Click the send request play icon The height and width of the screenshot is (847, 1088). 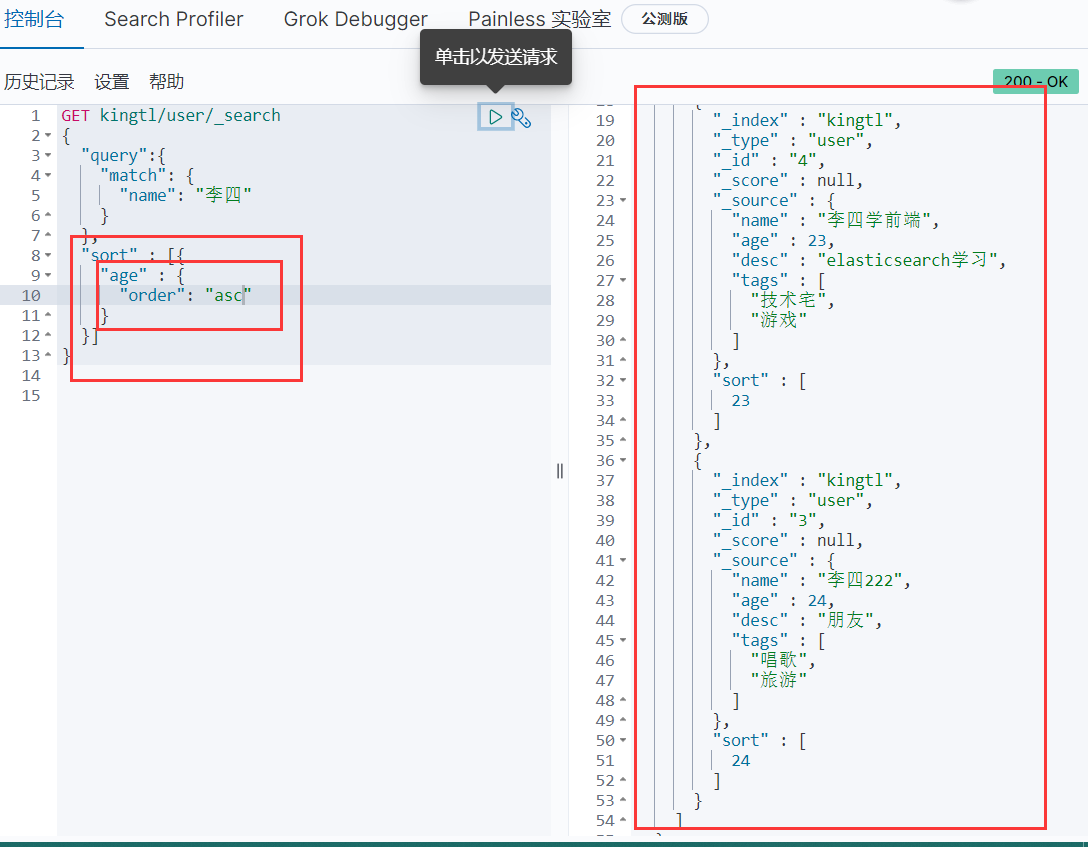coord(495,117)
